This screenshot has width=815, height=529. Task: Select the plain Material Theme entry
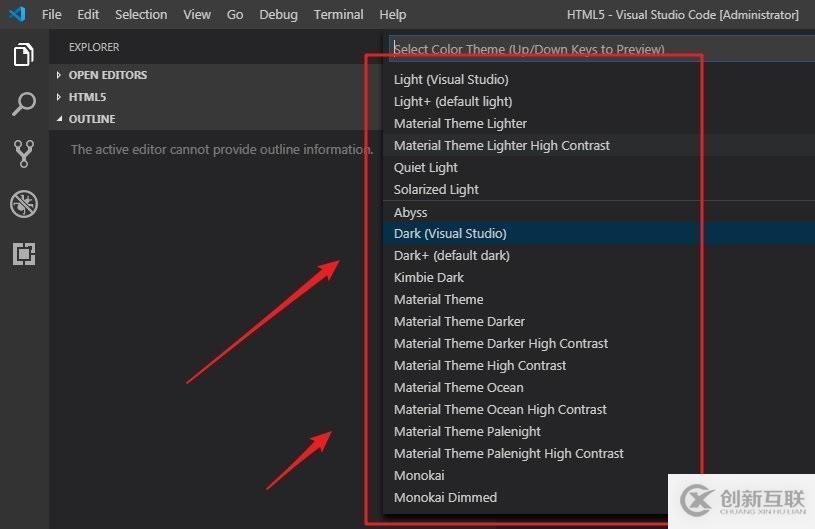pos(599,299)
